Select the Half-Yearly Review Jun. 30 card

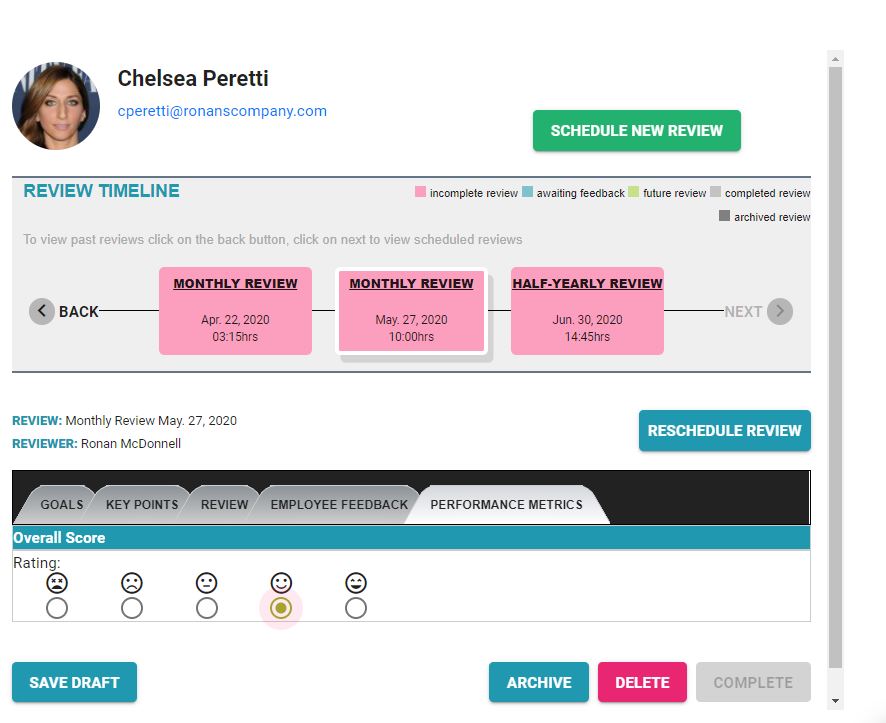587,311
